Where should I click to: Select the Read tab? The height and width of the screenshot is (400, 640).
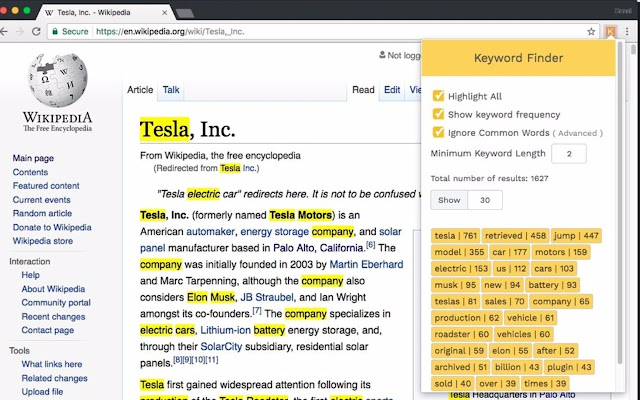[363, 90]
